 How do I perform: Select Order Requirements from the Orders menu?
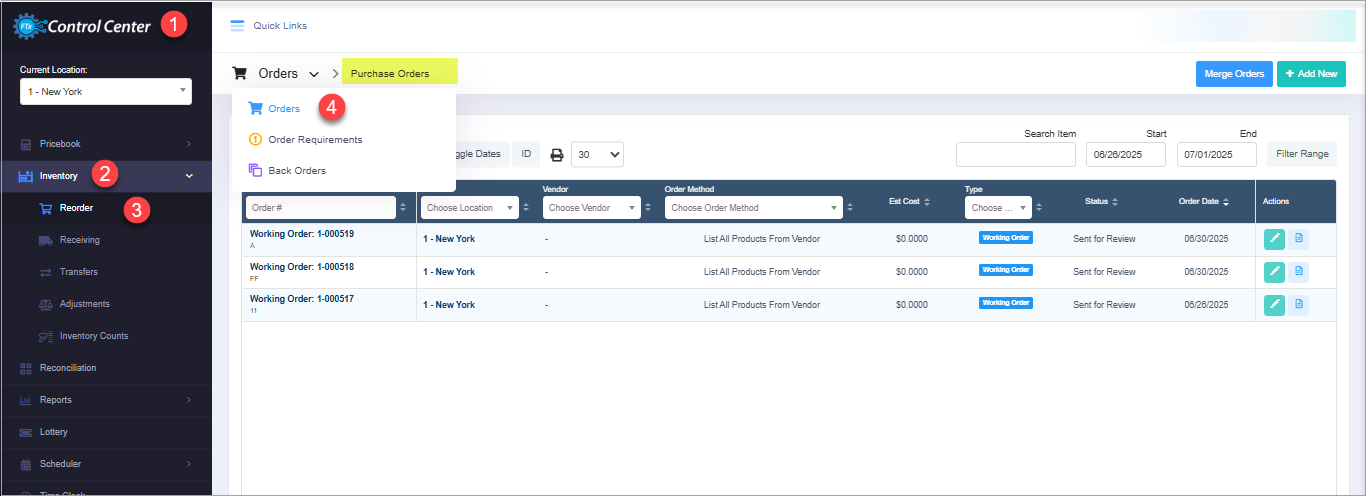[x=314, y=140]
